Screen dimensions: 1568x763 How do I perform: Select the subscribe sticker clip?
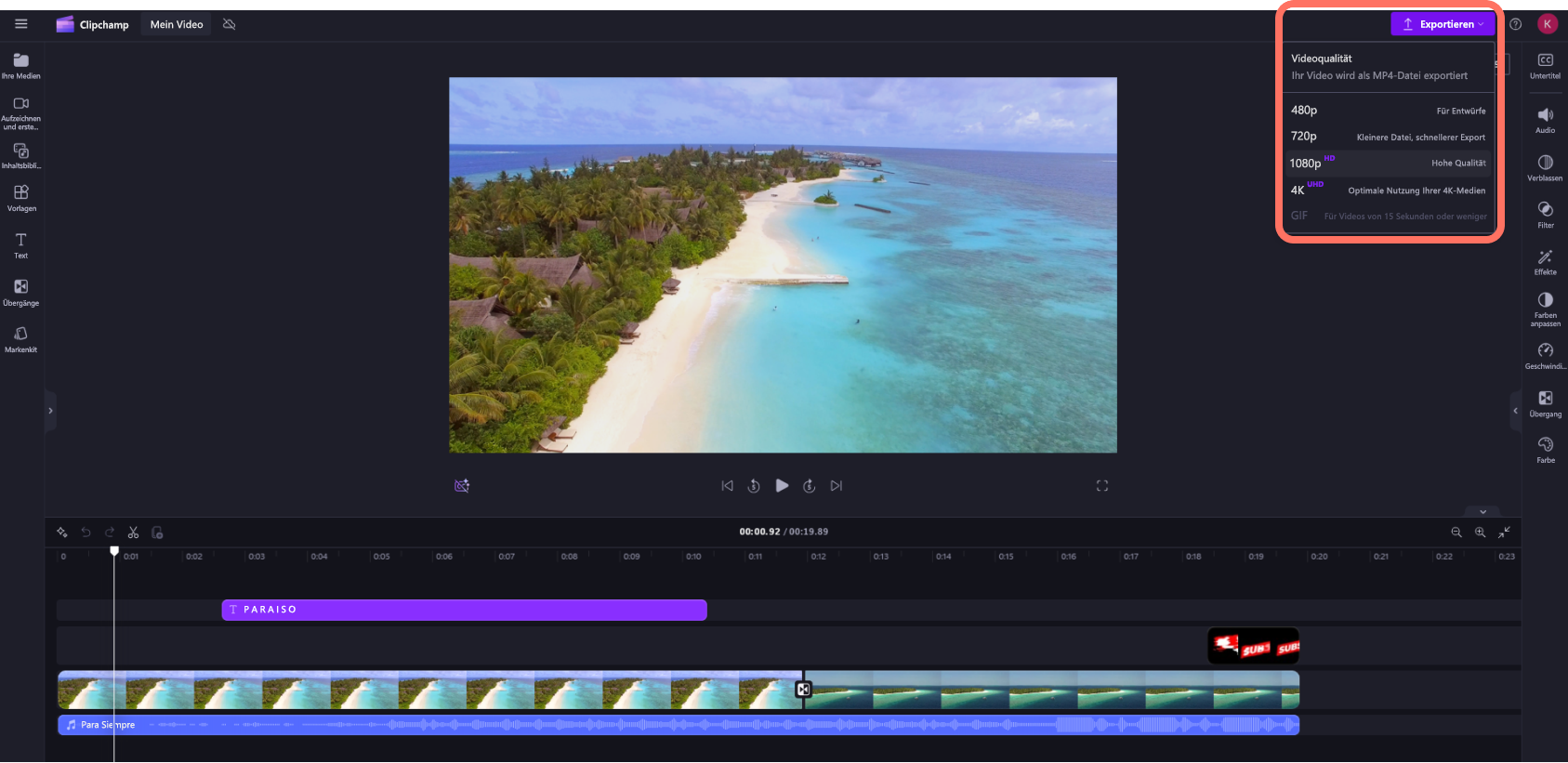(x=1253, y=646)
